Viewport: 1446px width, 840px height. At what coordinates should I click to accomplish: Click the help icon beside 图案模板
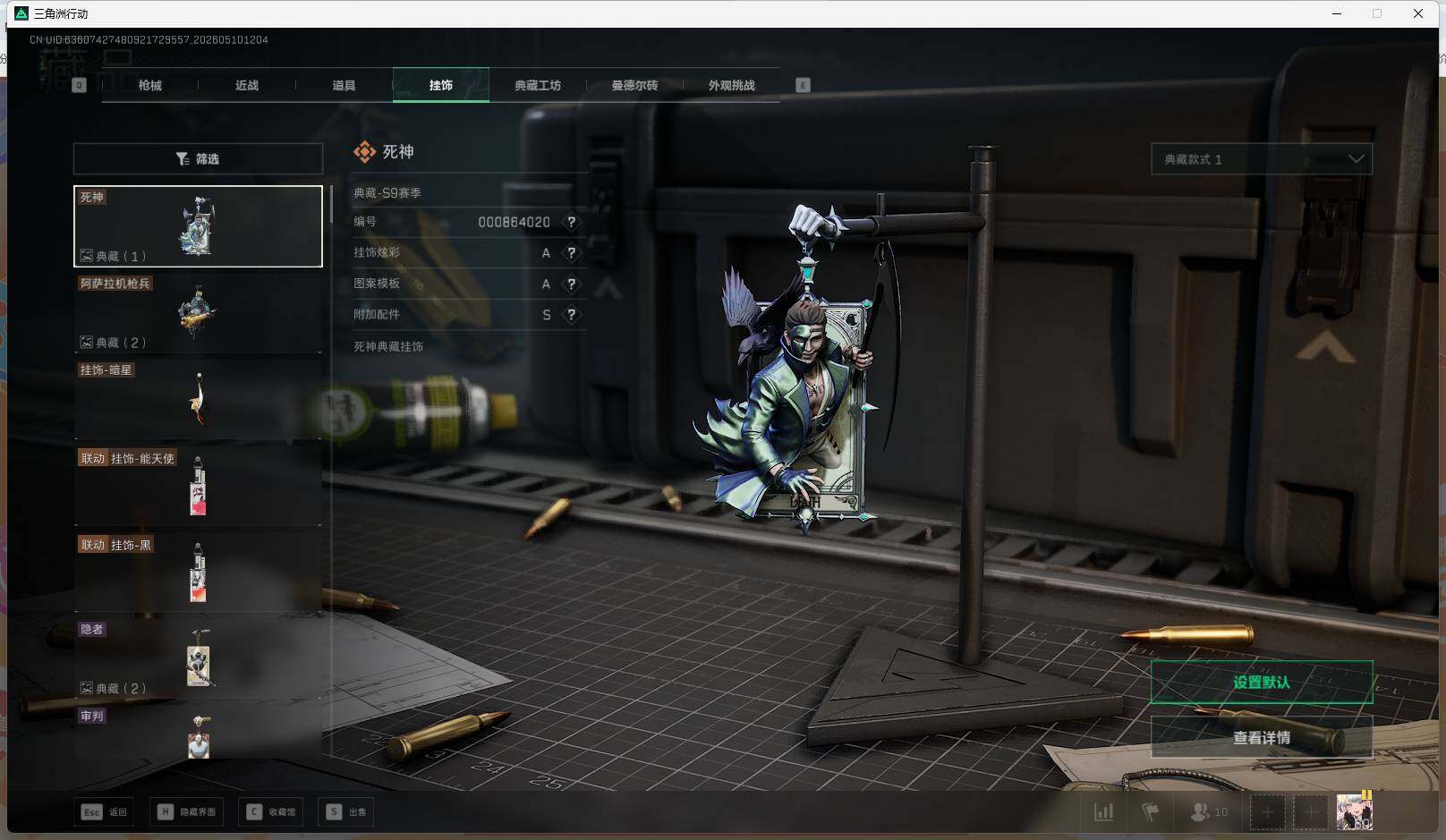point(571,284)
